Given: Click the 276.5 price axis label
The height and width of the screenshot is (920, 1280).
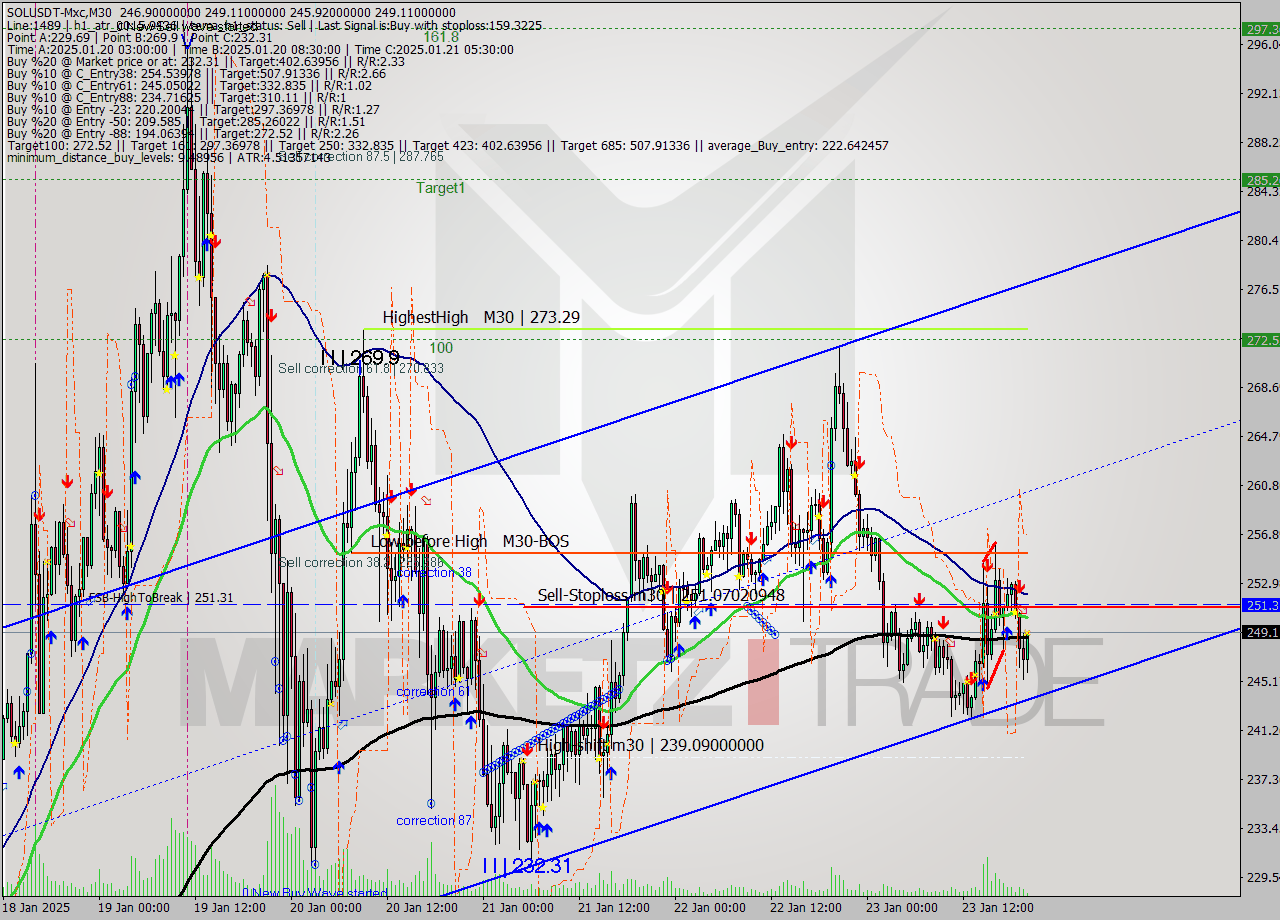Looking at the screenshot, I should (1263, 289).
